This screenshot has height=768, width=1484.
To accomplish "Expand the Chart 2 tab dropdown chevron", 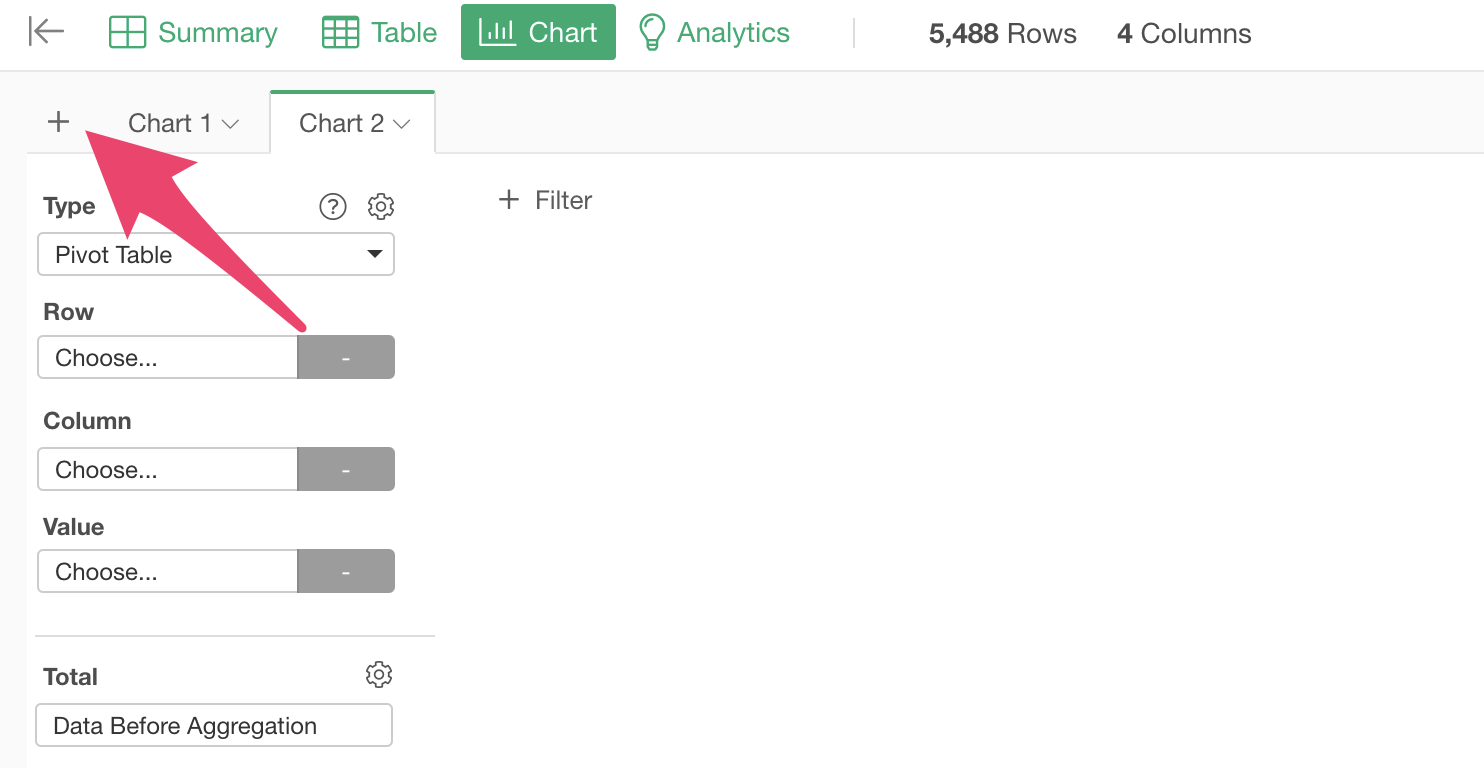I will tap(402, 124).
